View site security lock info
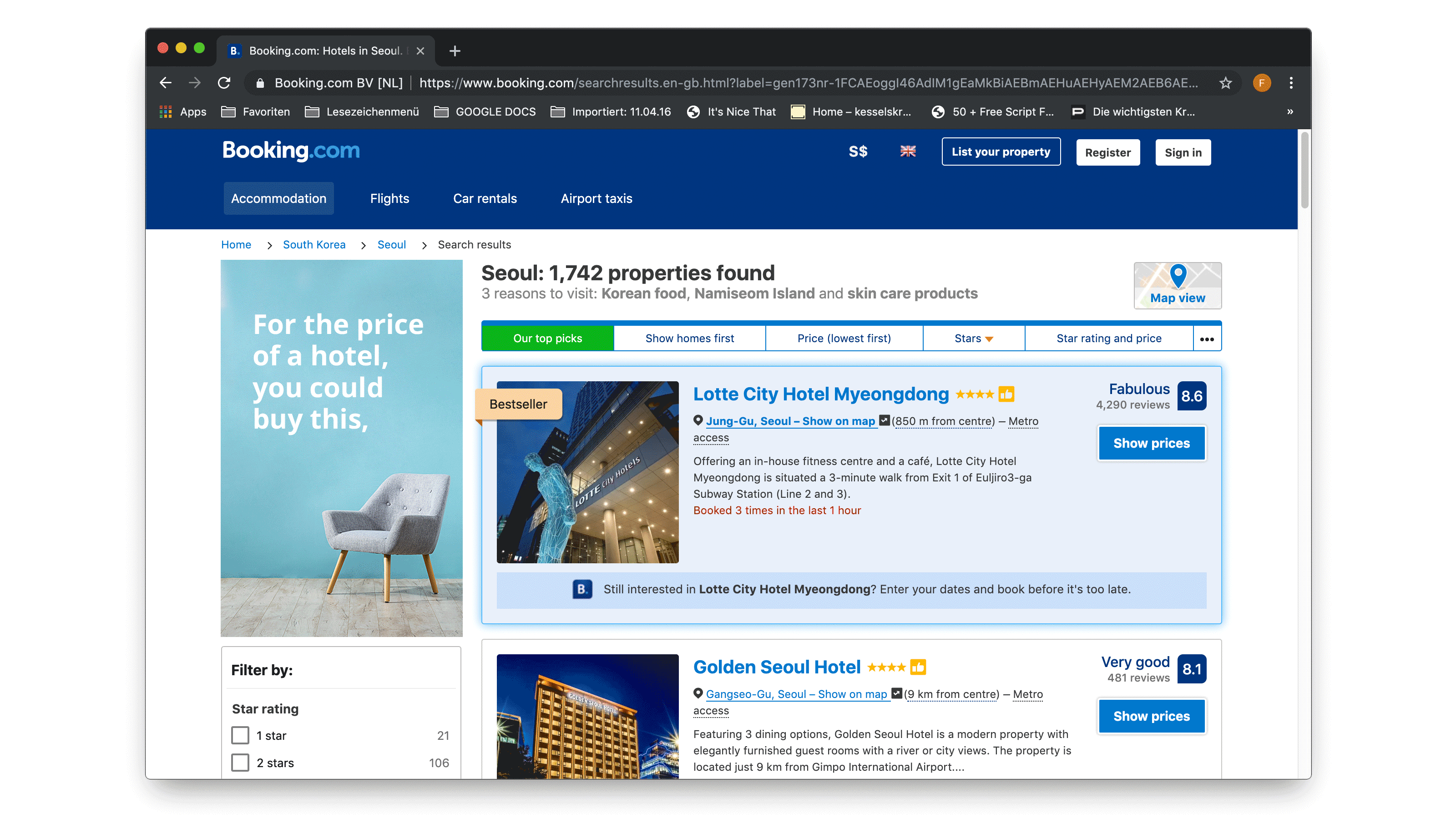Viewport: 1456px width, 819px height. click(260, 83)
